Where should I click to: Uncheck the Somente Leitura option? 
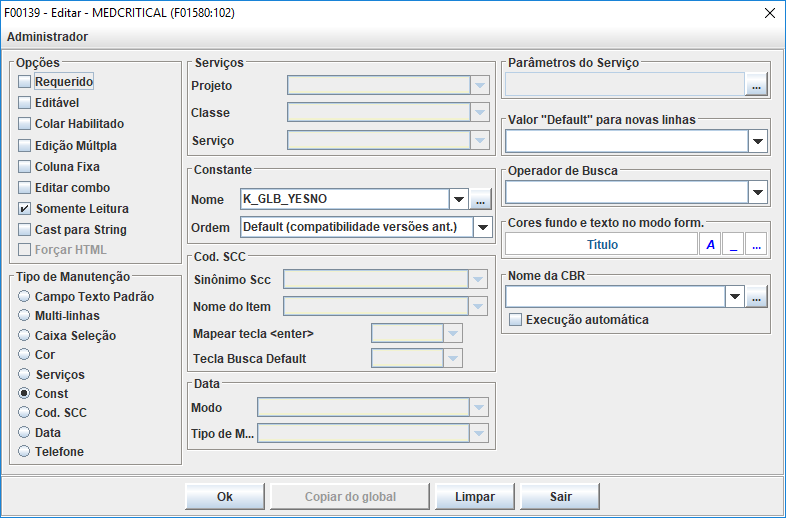25,209
